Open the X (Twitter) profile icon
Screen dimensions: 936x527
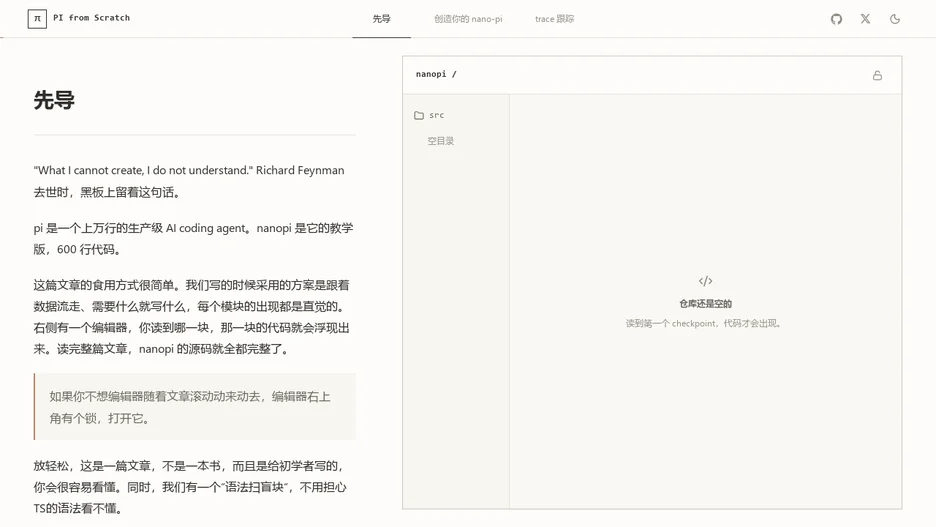pyautogui.click(x=865, y=19)
